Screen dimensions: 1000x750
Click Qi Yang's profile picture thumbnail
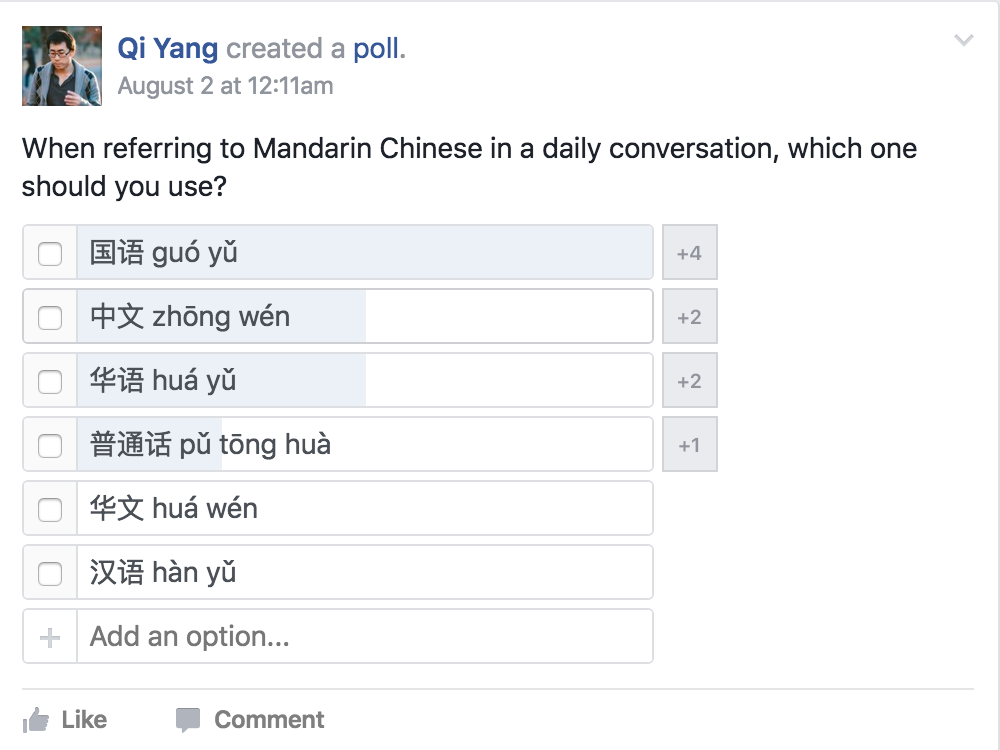[x=62, y=66]
